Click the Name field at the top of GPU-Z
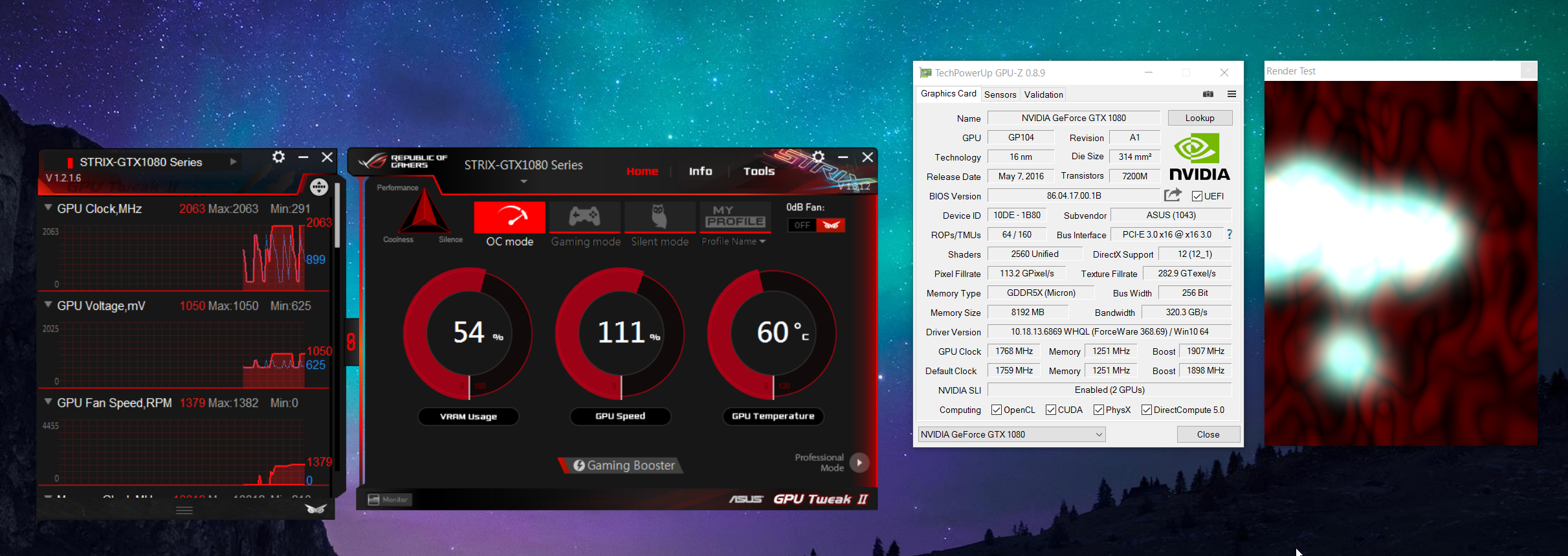This screenshot has height=556, width=1568. click(1074, 118)
